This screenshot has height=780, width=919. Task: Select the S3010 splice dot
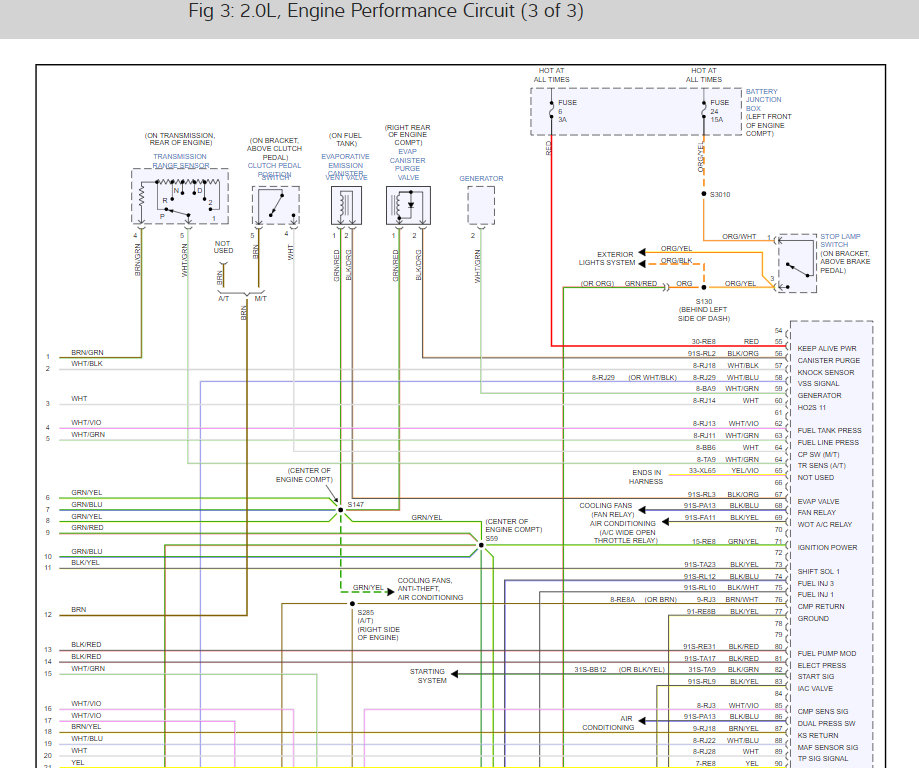(x=704, y=194)
